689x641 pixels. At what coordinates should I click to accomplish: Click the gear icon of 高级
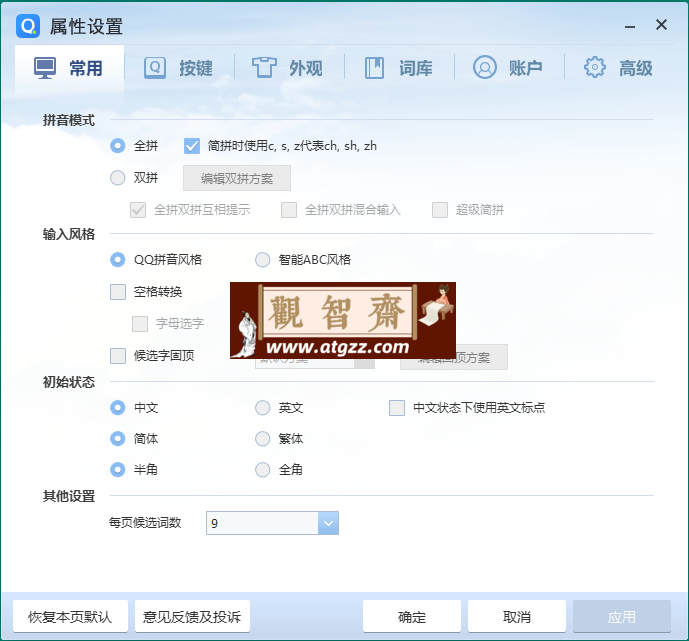pos(595,68)
